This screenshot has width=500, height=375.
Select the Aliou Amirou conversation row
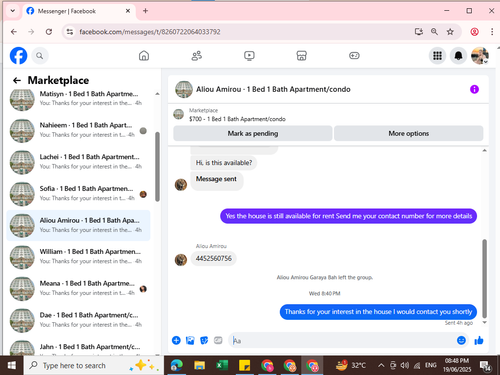pyautogui.click(x=78, y=225)
